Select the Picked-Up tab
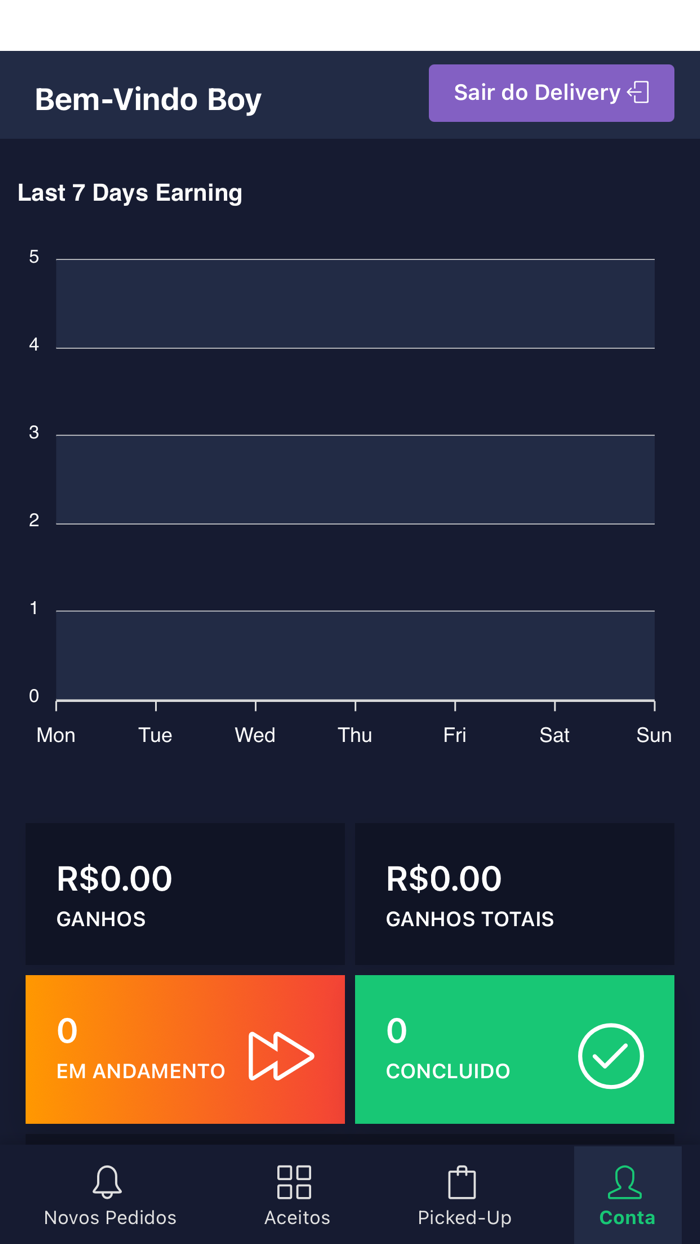 (x=462, y=1195)
